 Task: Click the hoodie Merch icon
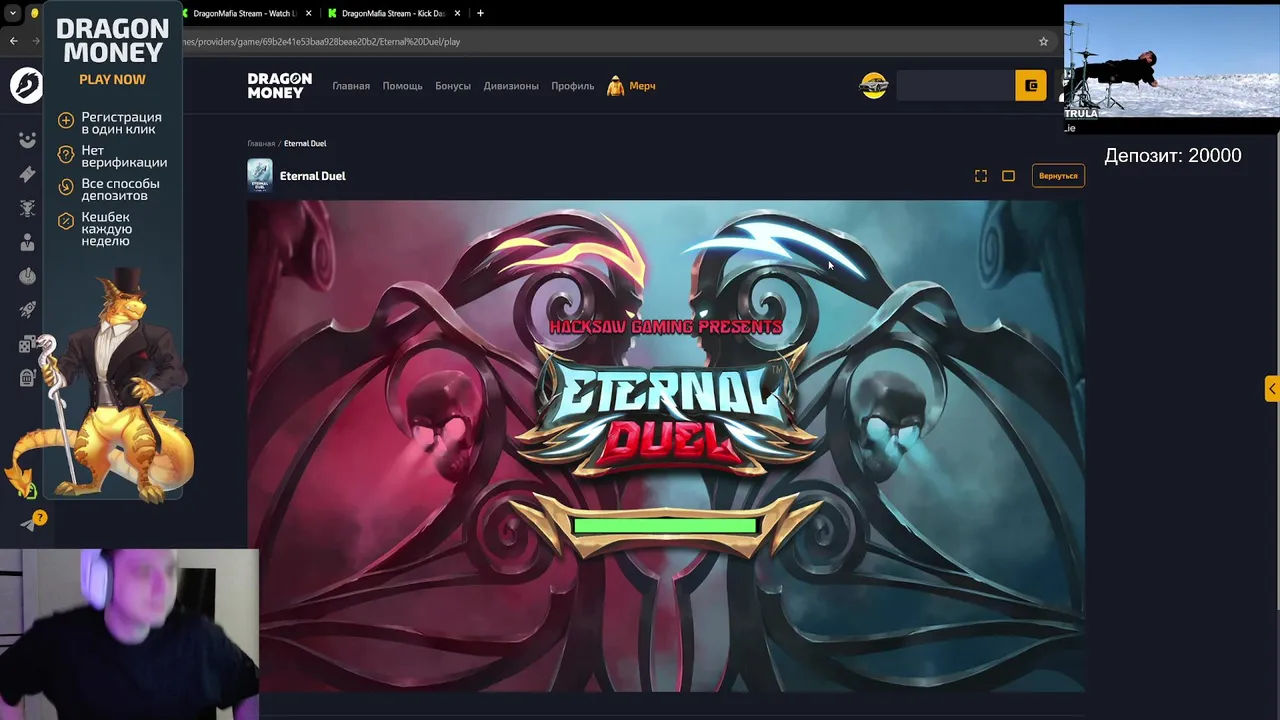click(x=616, y=86)
